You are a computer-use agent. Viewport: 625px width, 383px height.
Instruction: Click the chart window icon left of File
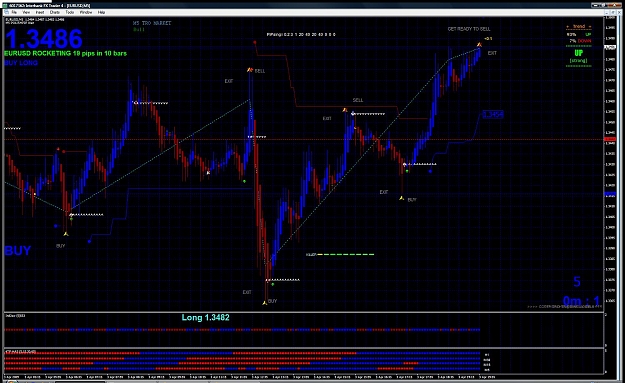pyautogui.click(x=6, y=12)
